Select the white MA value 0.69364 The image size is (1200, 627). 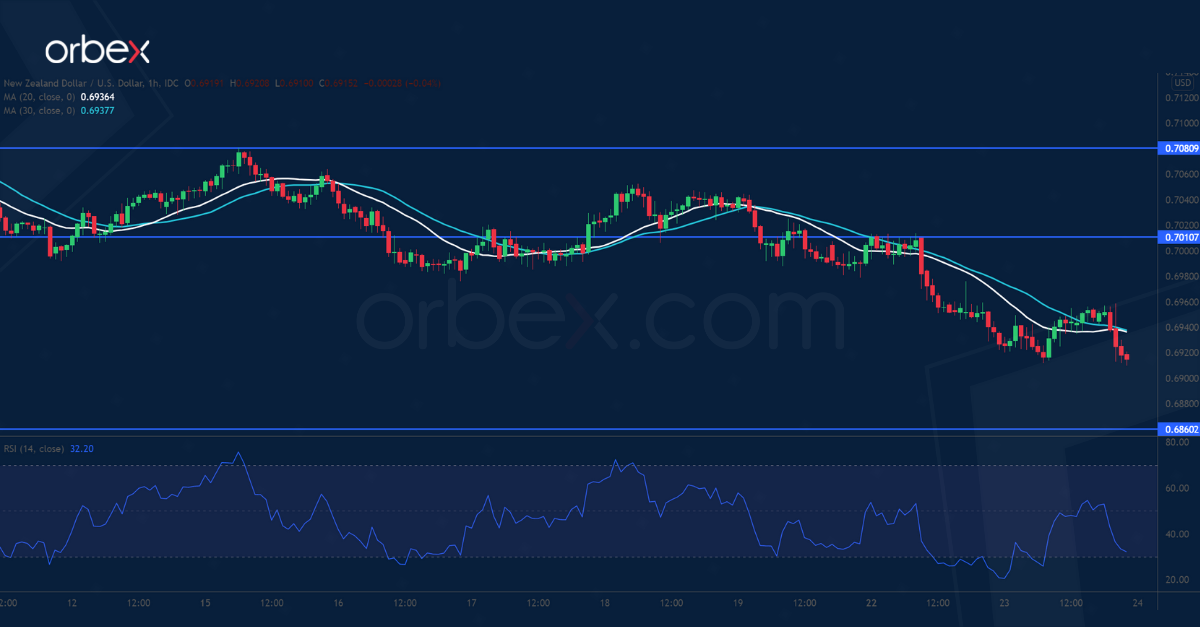tap(97, 98)
